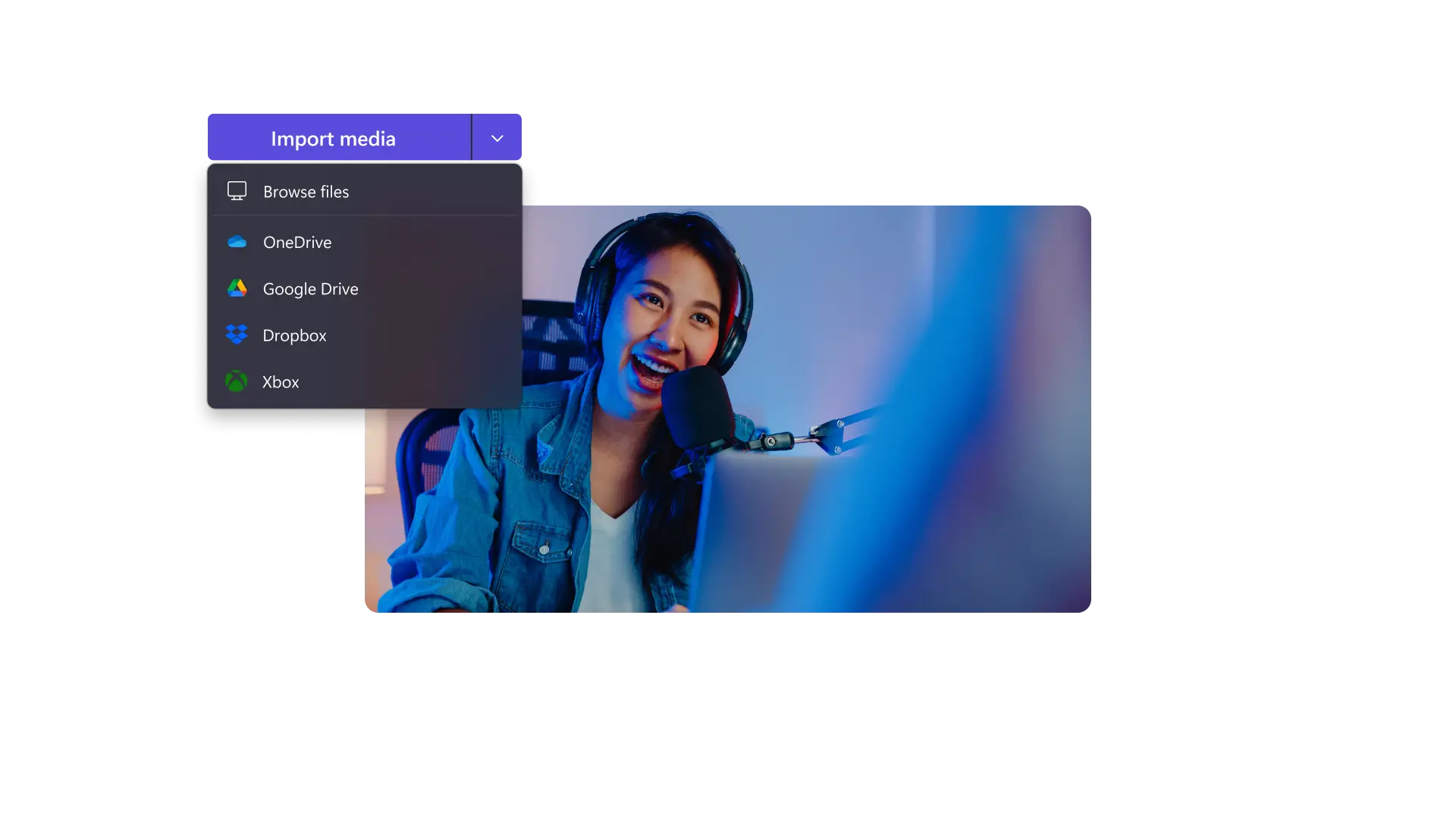This screenshot has height=819, width=1456.
Task: Click the Xbox logo icon
Action: point(237,381)
